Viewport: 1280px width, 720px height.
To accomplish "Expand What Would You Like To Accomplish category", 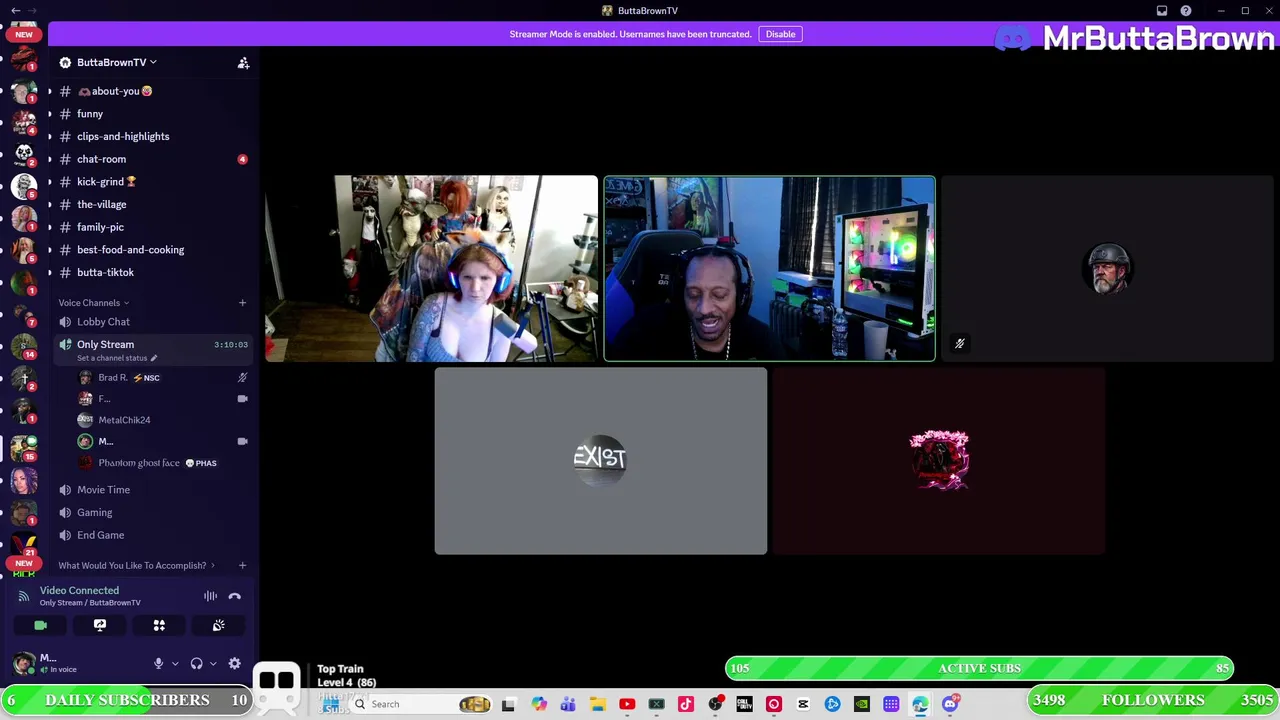I will click(136, 566).
